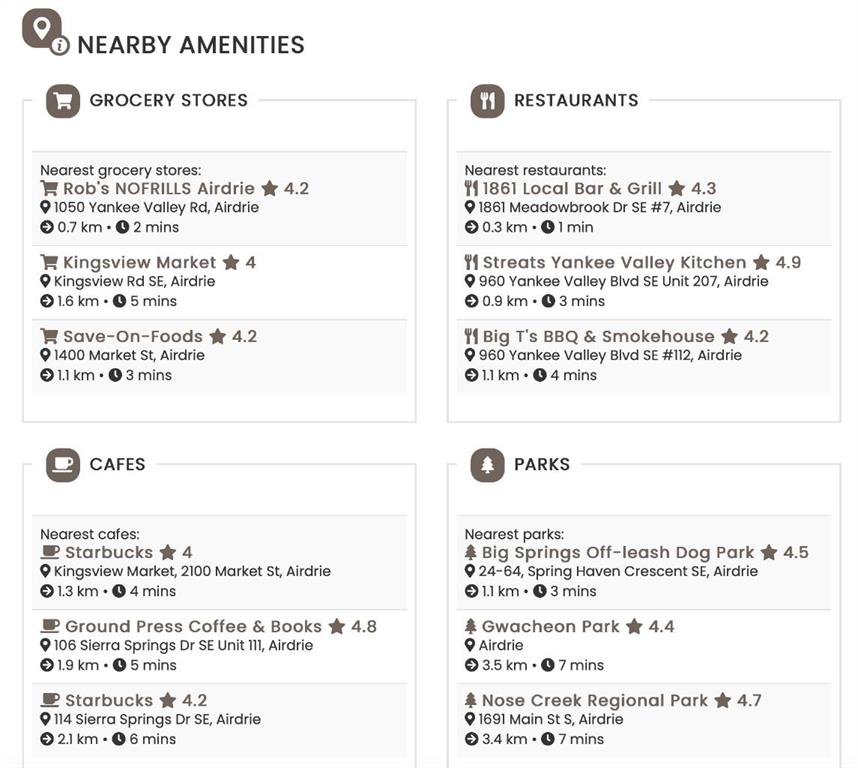Click direction arrow icon beside 0.3 km
The image size is (858, 768).
click(471, 227)
